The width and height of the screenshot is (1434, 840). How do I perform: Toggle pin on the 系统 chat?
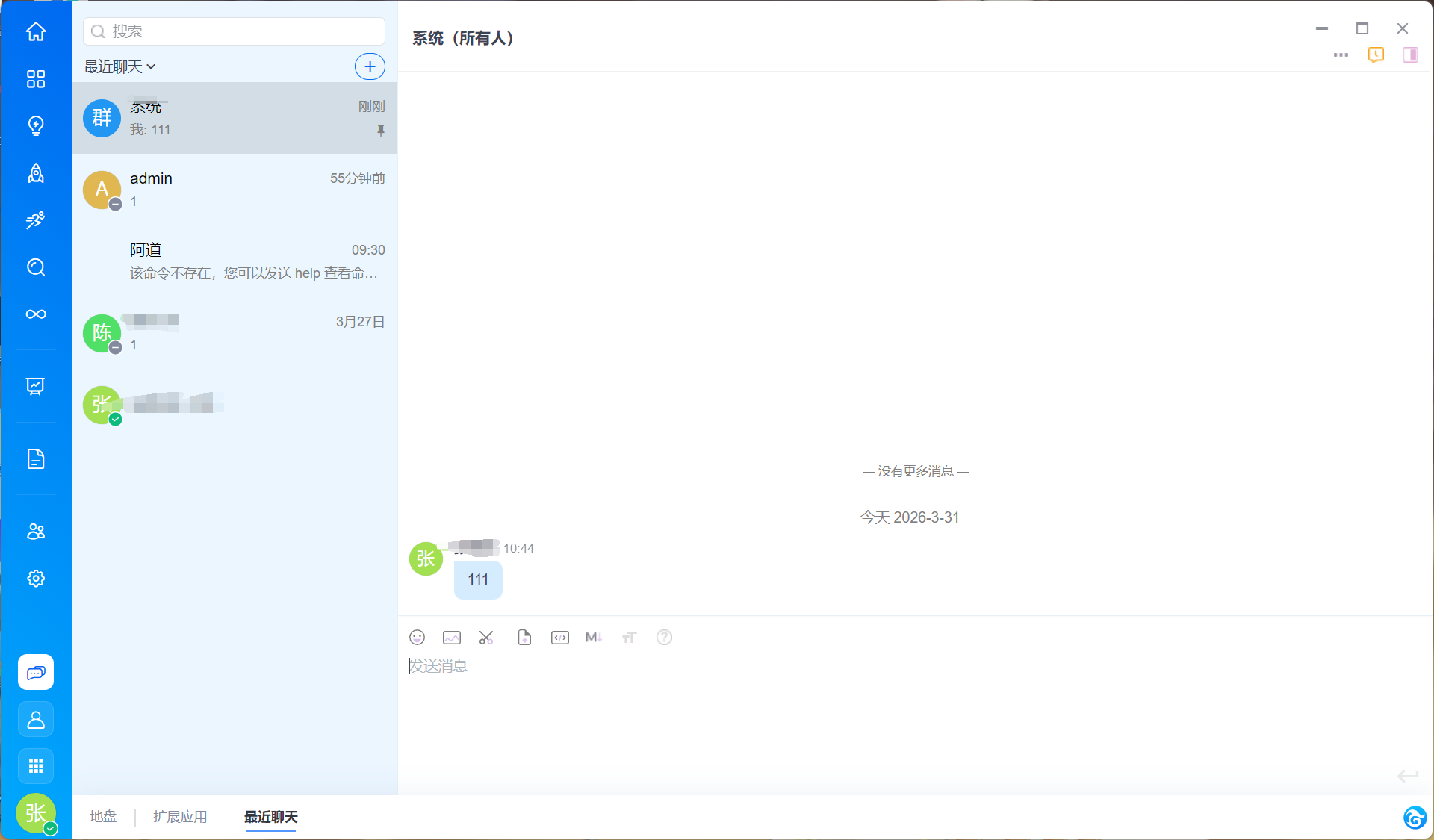tap(381, 131)
